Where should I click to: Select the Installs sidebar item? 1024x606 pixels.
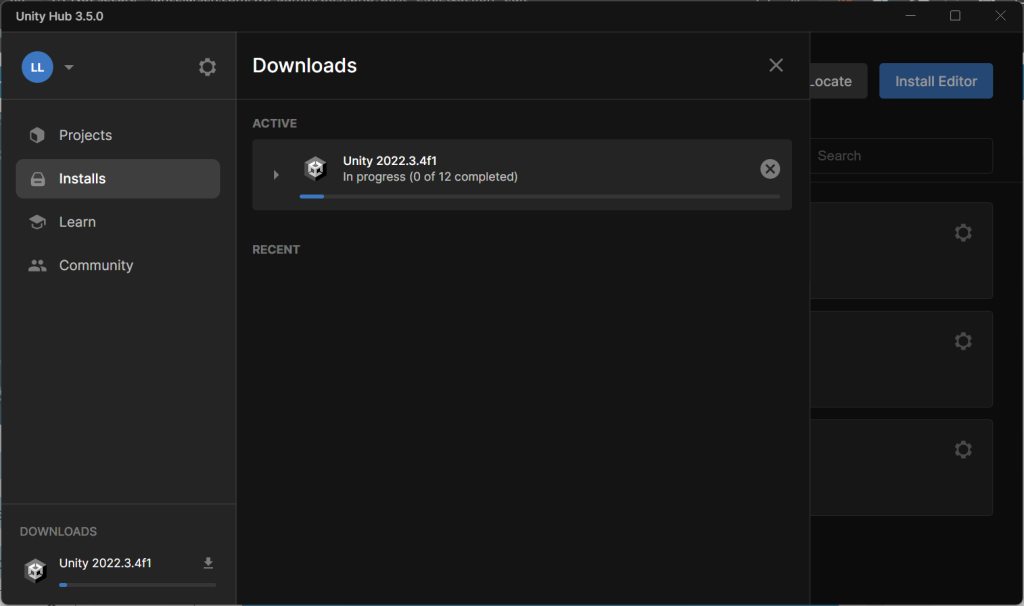[118, 178]
